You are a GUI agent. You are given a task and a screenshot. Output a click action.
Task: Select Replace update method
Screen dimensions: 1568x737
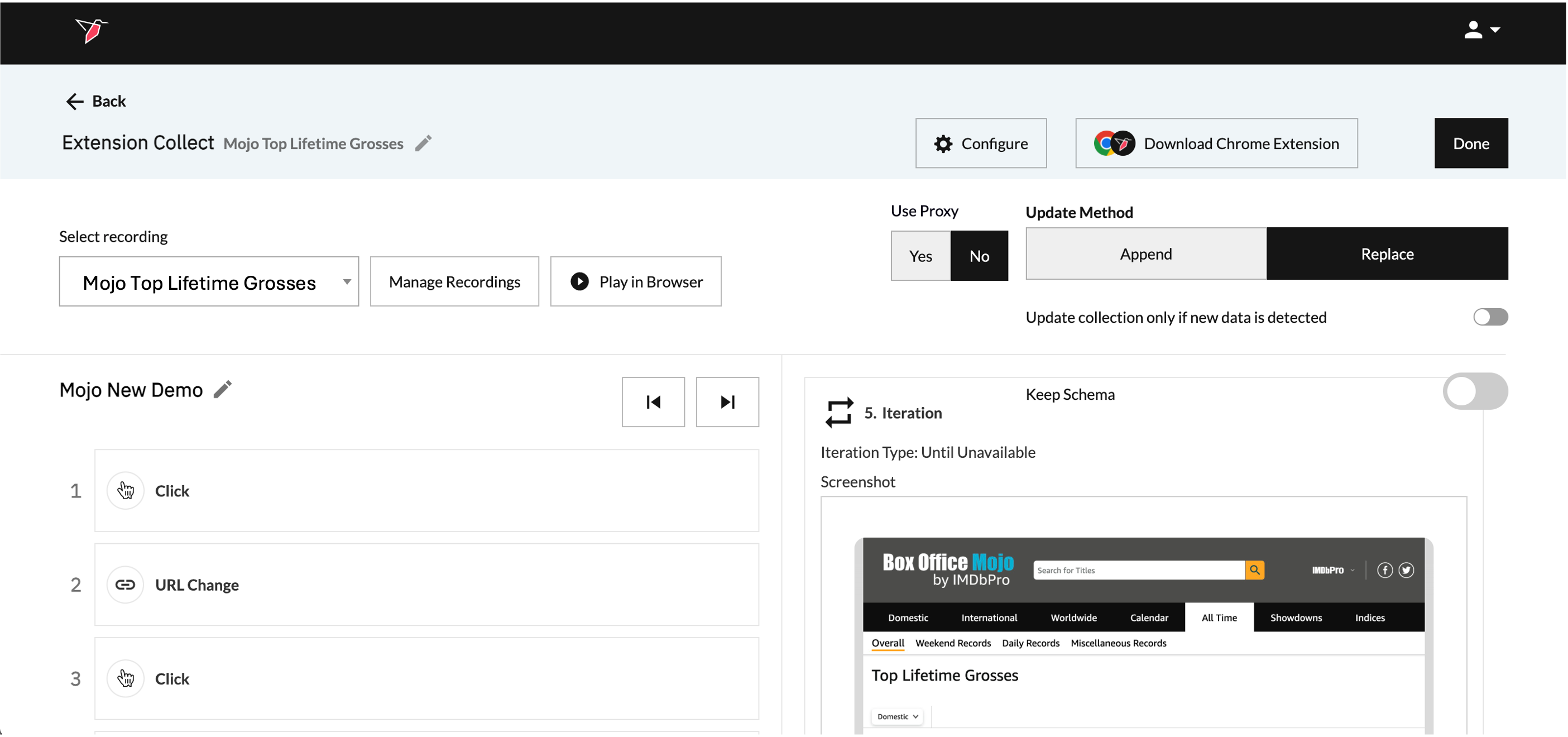pyautogui.click(x=1387, y=254)
